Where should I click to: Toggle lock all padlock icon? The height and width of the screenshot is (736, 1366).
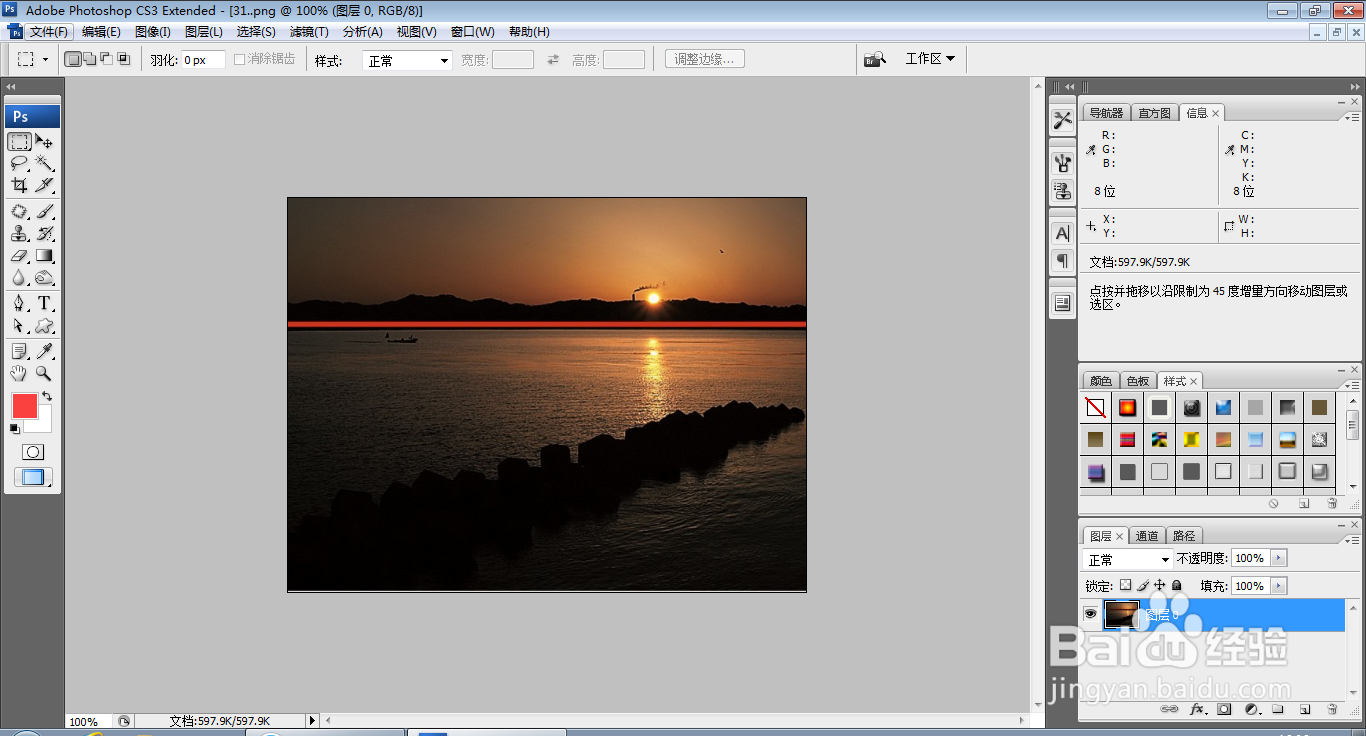click(1176, 585)
